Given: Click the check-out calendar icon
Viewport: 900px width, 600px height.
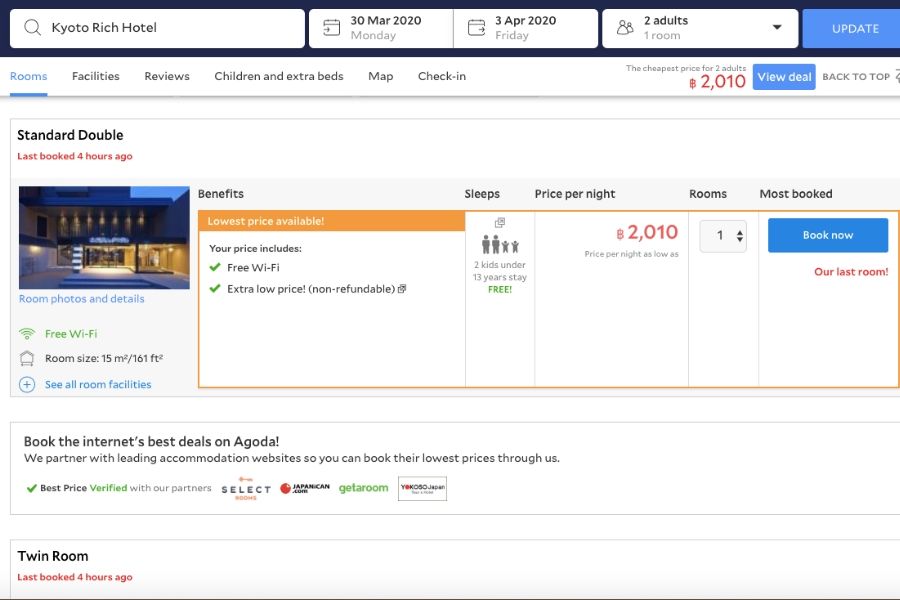Looking at the screenshot, I should tap(476, 28).
